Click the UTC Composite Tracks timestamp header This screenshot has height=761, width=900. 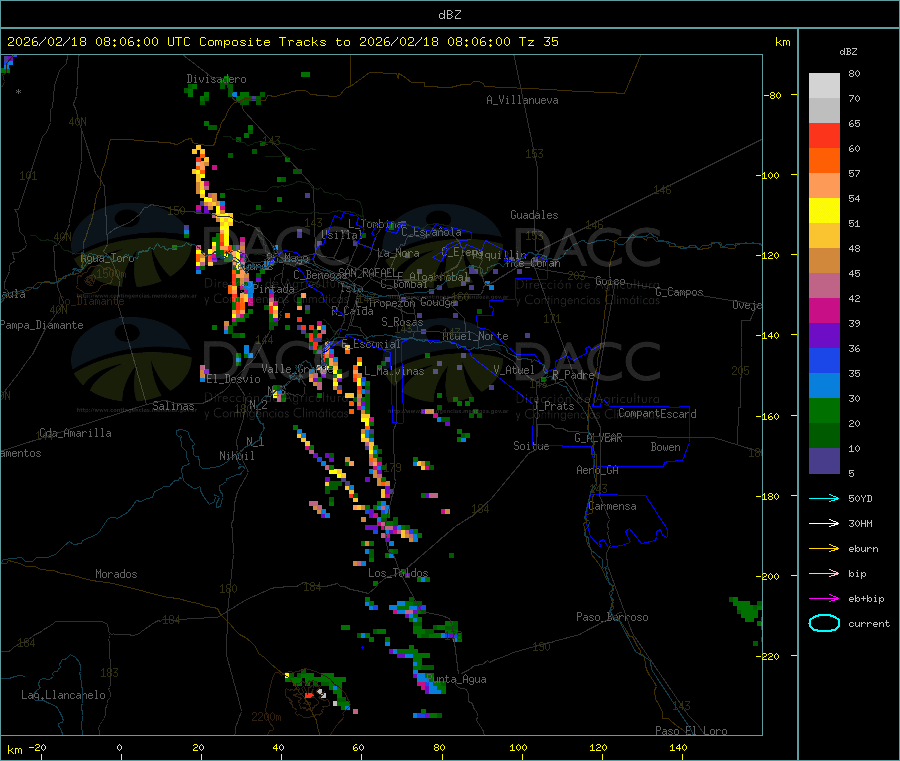click(x=282, y=42)
